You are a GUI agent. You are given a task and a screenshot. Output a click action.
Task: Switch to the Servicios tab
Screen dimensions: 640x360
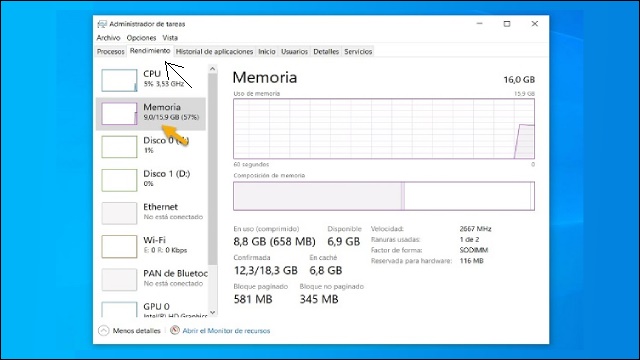click(x=358, y=51)
